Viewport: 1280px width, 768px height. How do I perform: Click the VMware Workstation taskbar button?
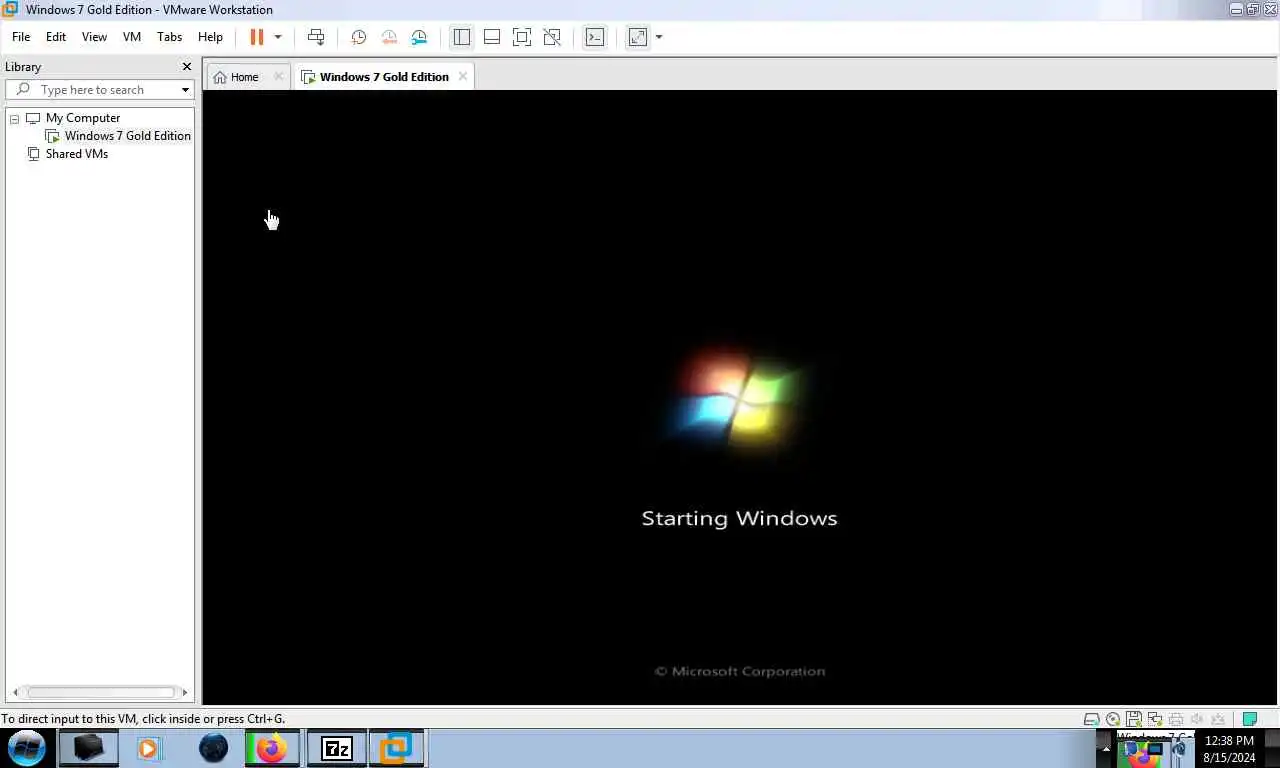tap(397, 748)
